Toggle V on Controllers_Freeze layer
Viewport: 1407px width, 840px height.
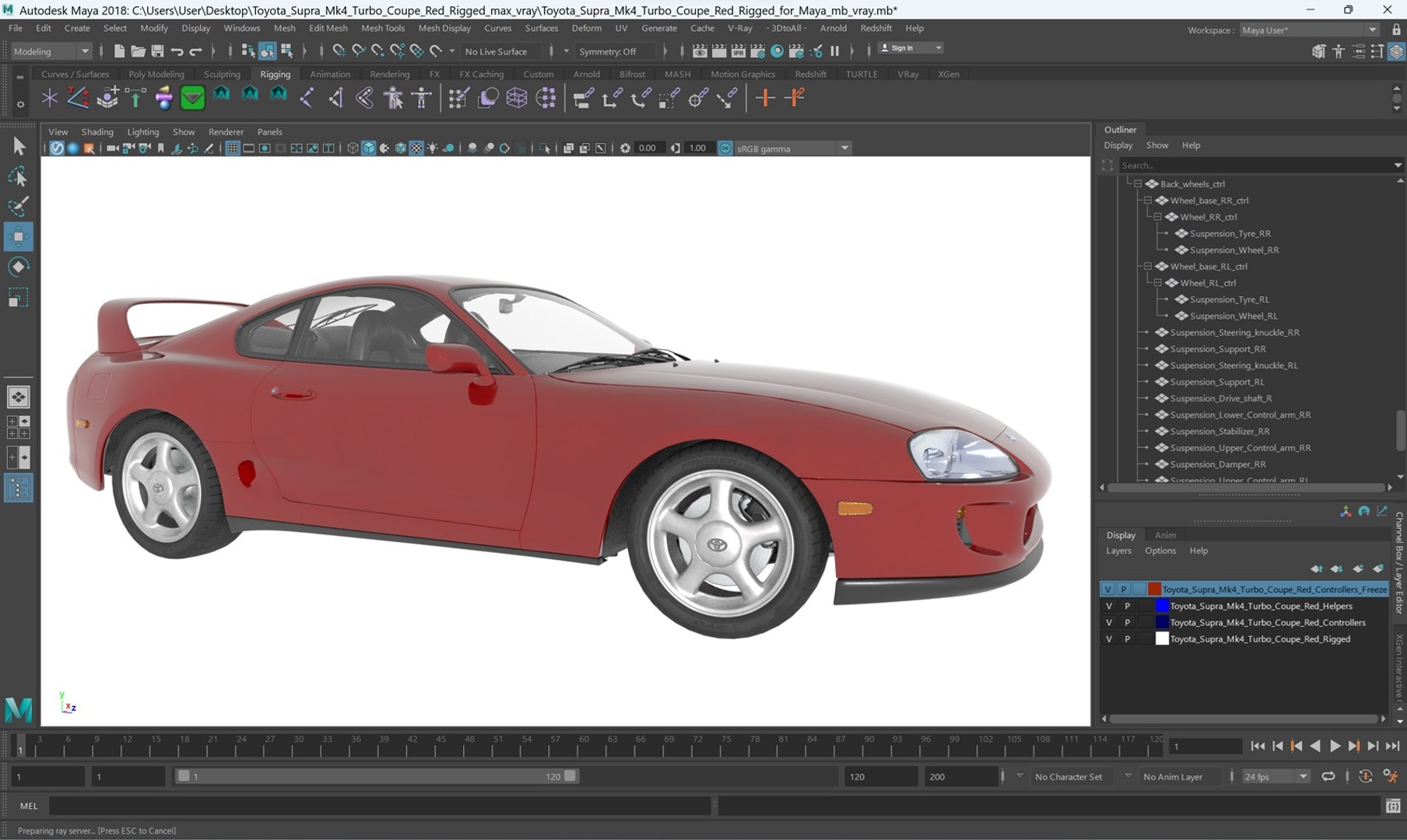pyautogui.click(x=1107, y=590)
